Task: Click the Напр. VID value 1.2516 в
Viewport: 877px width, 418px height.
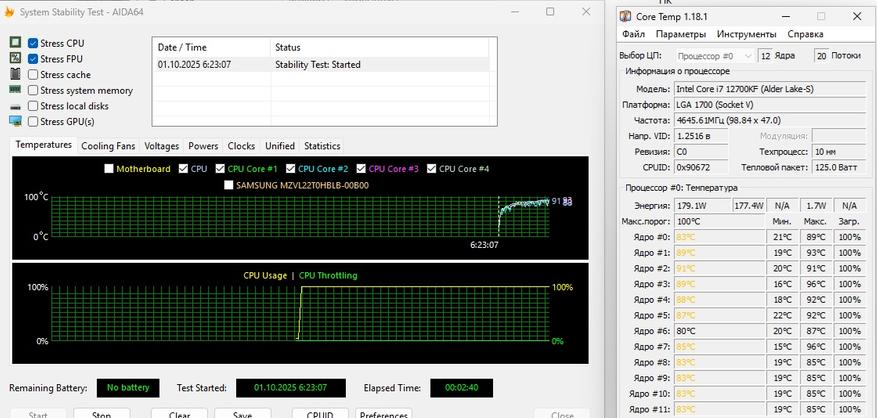Action: click(x=701, y=136)
